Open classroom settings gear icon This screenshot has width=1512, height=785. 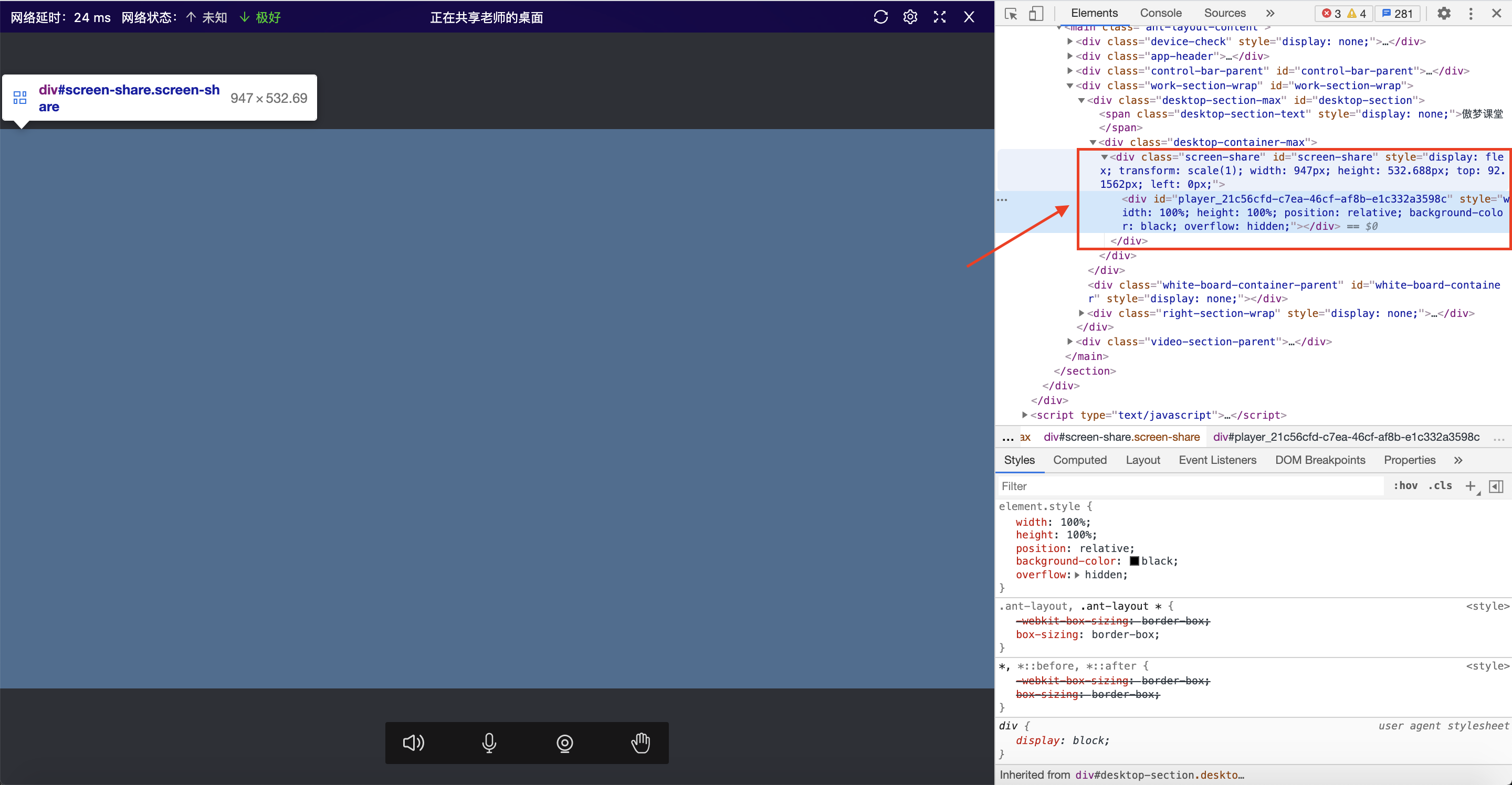coord(910,17)
